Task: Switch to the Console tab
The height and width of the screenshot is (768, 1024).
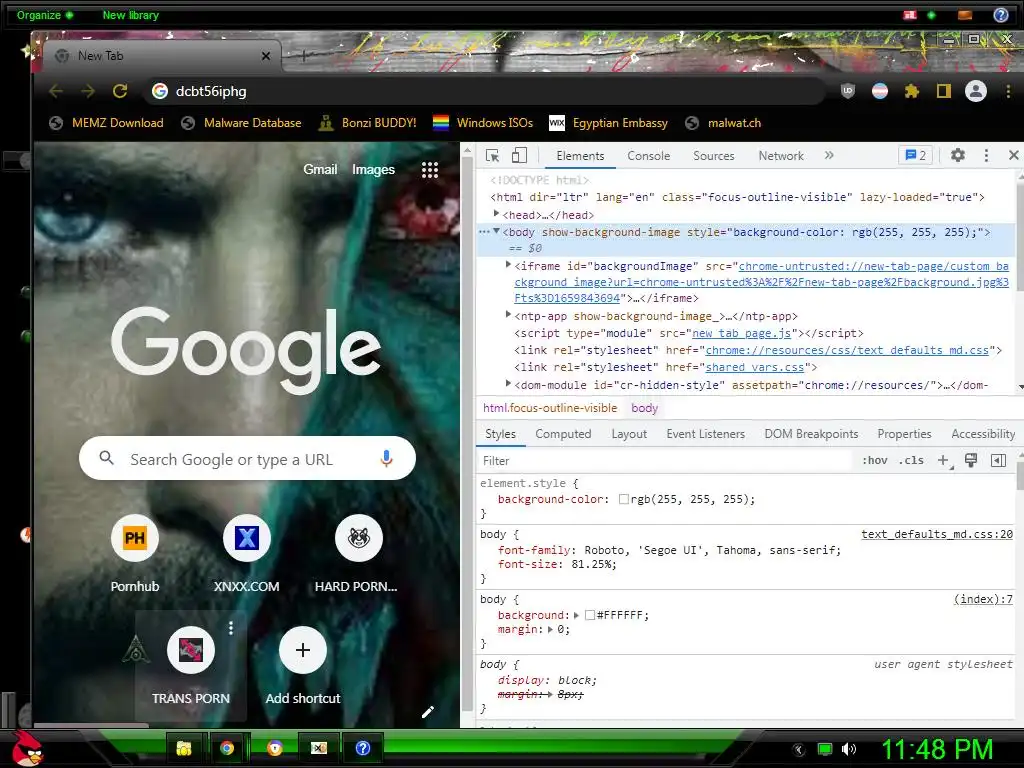Action: click(648, 156)
